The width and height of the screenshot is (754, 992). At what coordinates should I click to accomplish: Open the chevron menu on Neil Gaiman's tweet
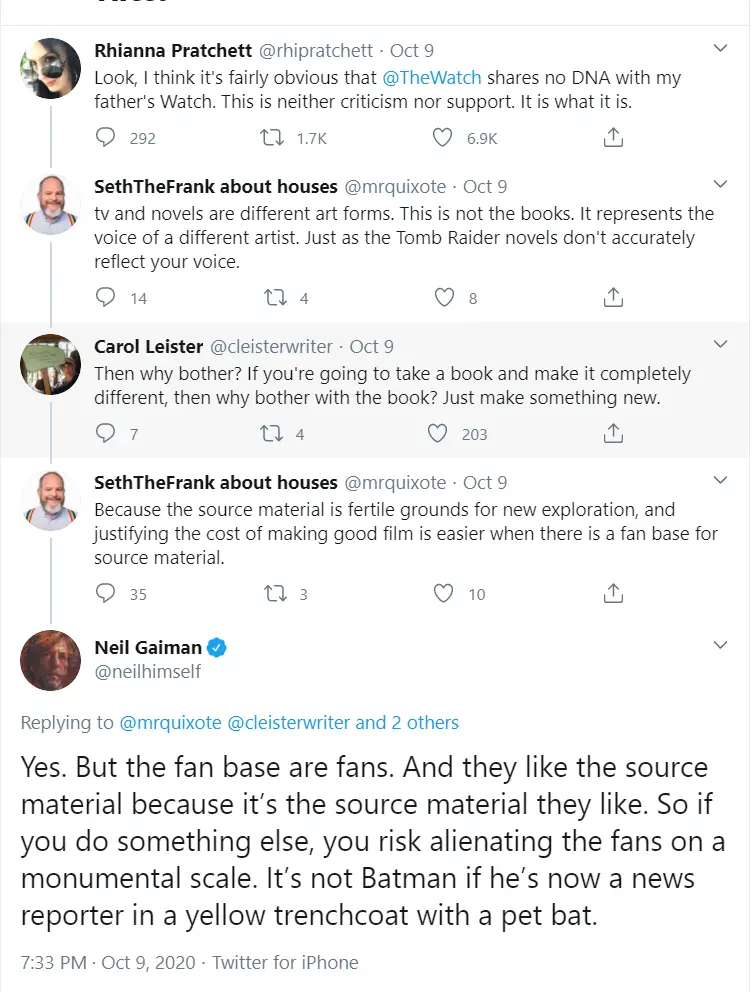[x=720, y=646]
